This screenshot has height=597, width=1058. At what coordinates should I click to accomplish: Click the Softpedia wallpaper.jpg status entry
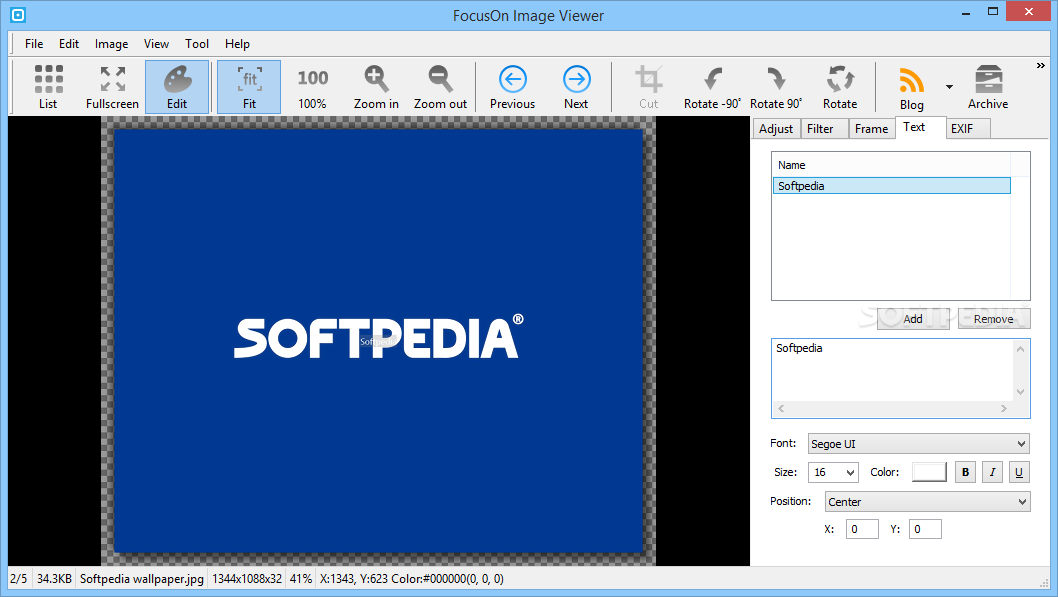(142, 579)
